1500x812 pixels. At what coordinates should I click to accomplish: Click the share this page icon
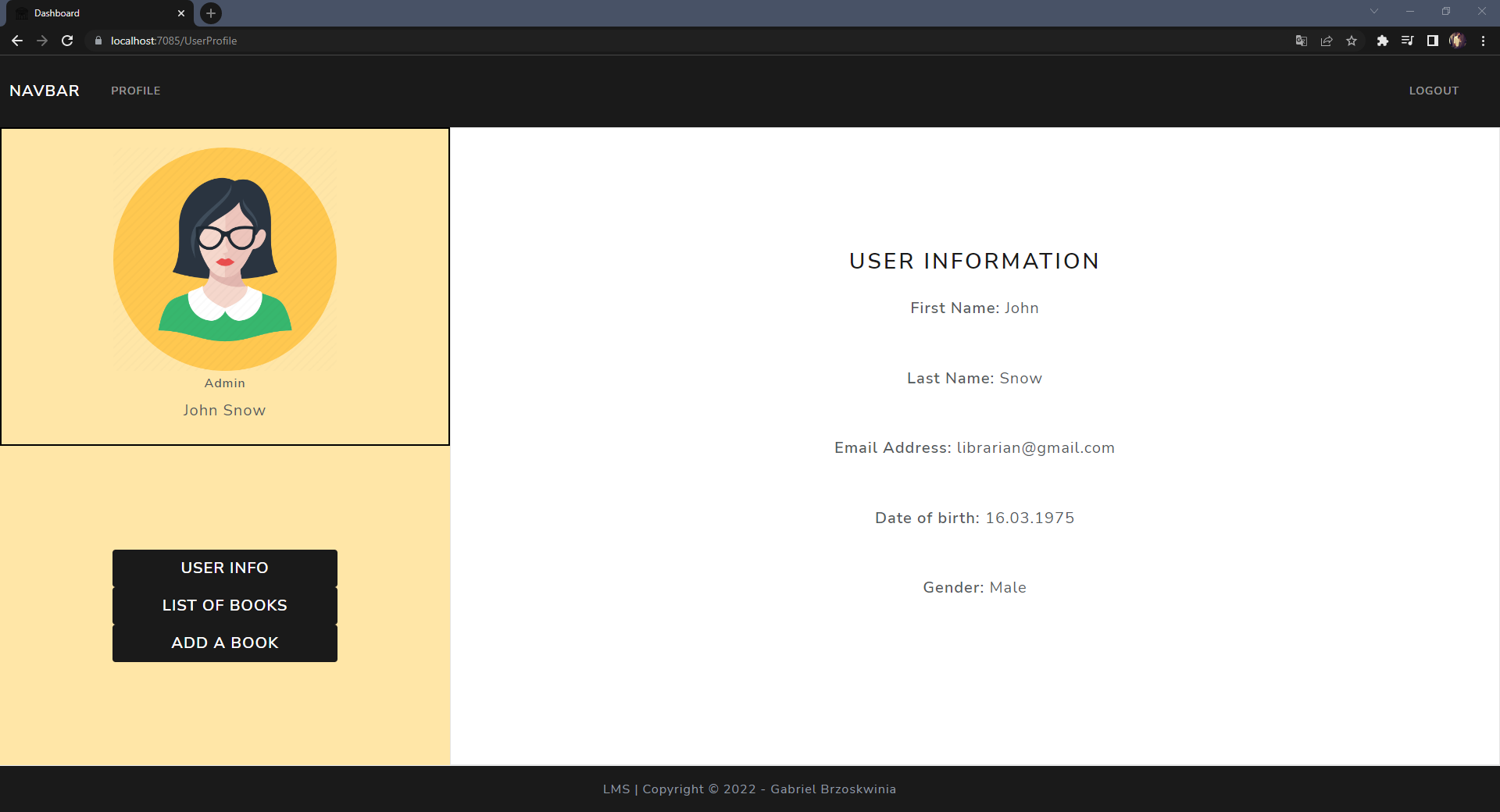pos(1327,41)
